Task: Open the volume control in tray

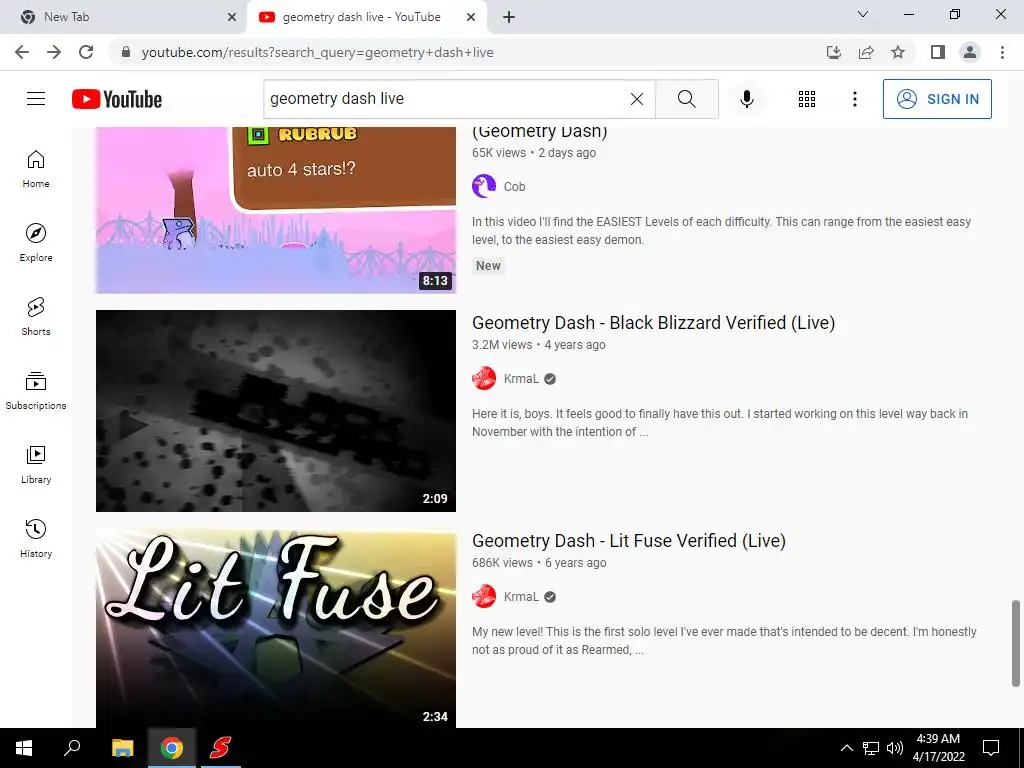Action: point(895,748)
